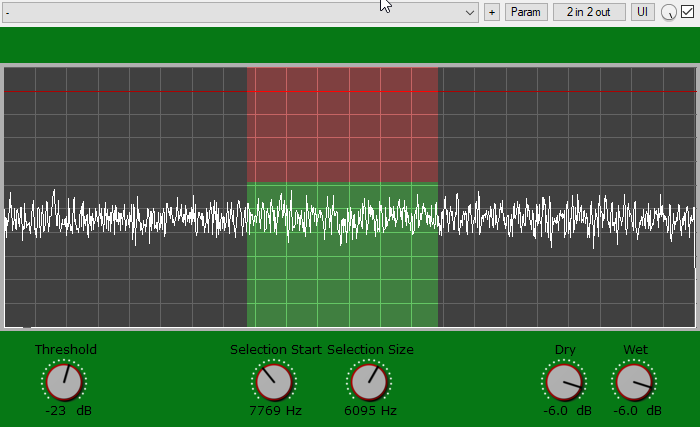Click the Dry -6.0 dB value
The image size is (700, 427).
click(567, 410)
